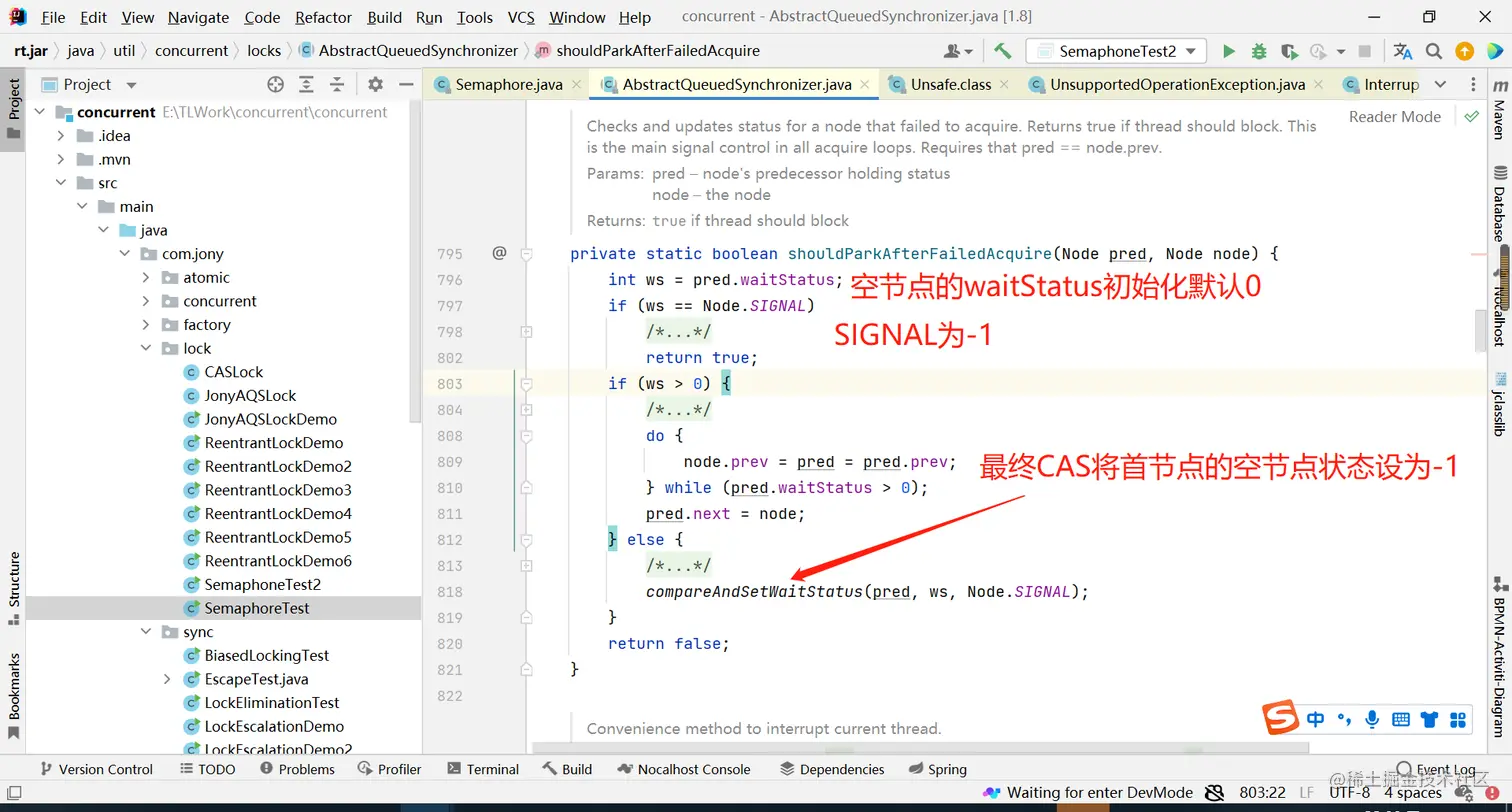Open the profile run icon
This screenshot has height=812, width=1512.
click(x=1319, y=51)
